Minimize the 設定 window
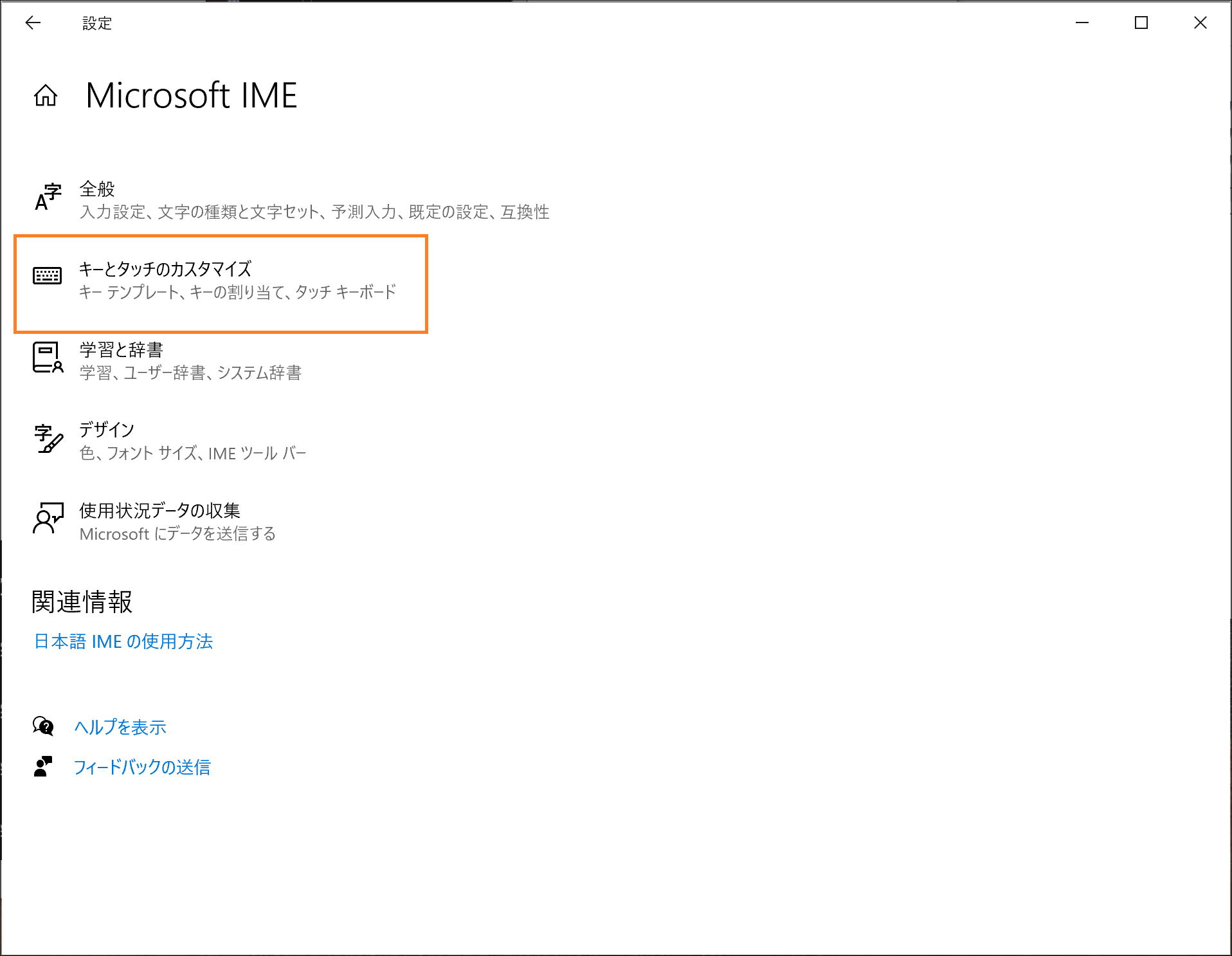This screenshot has height=956, width=1232. (1082, 23)
